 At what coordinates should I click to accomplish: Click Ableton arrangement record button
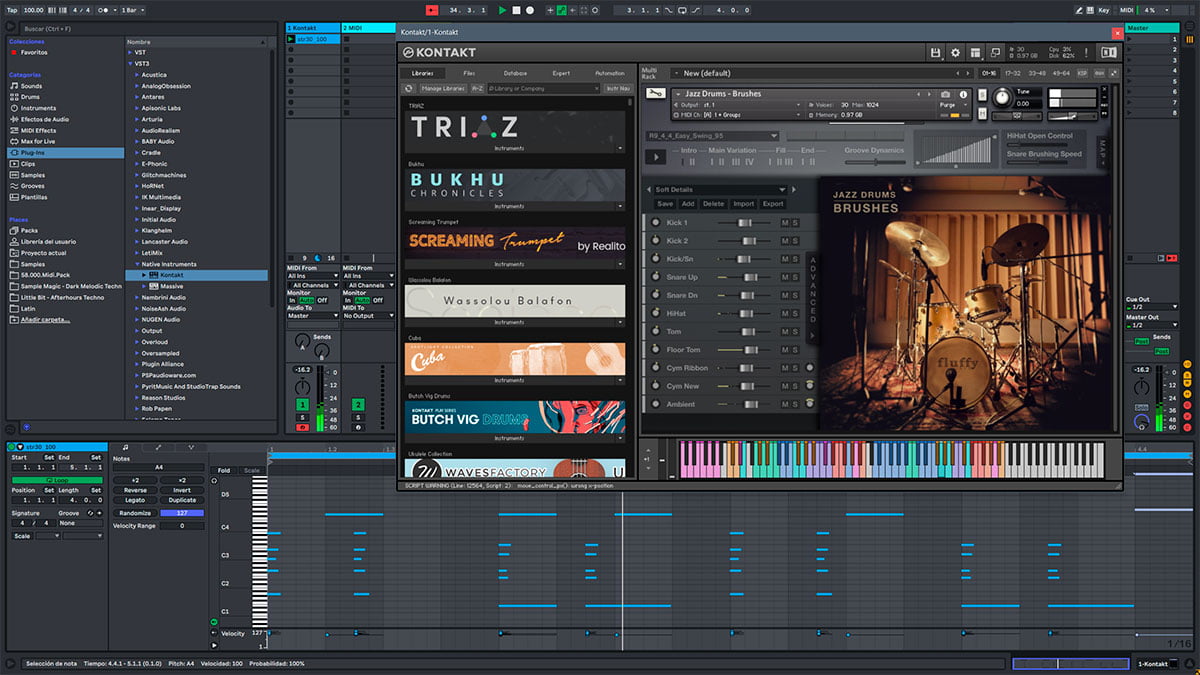point(529,10)
